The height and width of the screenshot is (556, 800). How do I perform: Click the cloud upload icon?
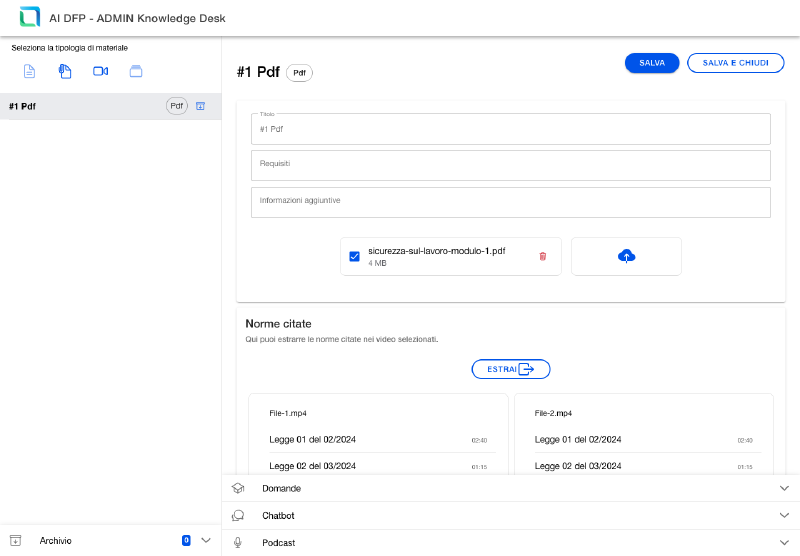pyautogui.click(x=627, y=256)
